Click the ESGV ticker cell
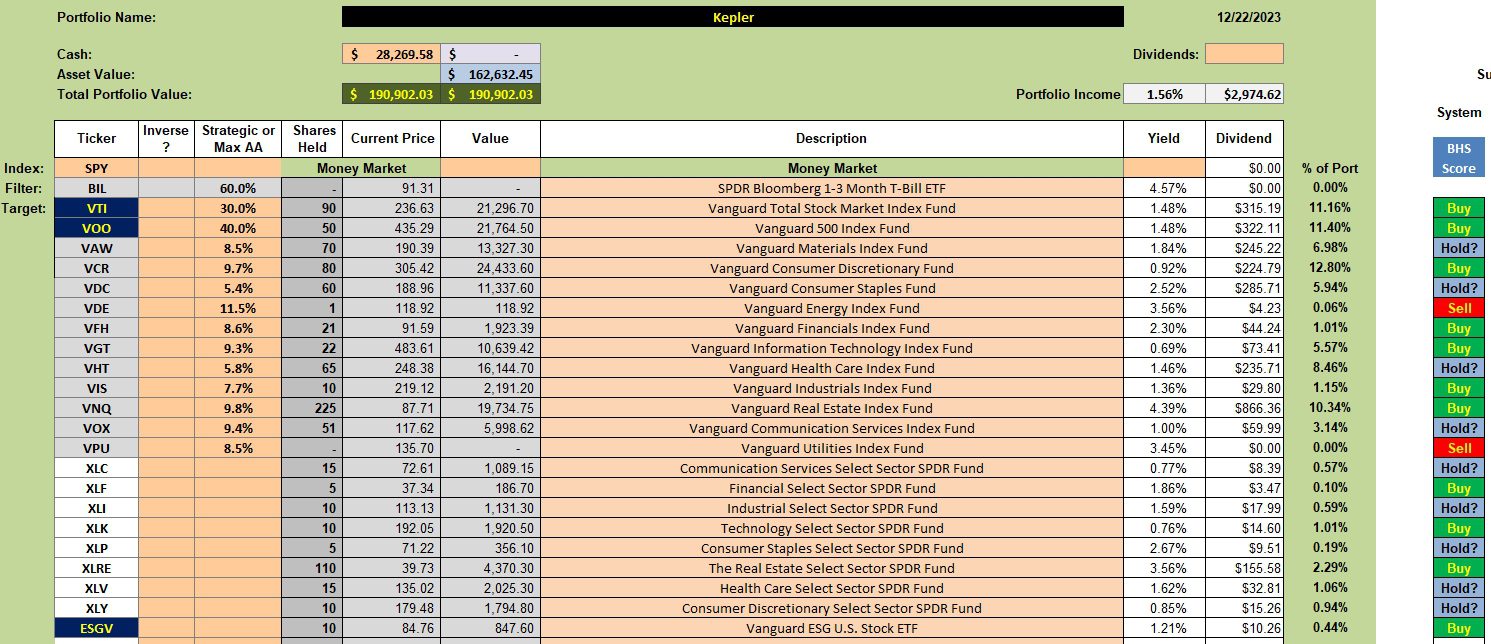The width and height of the screenshot is (1491, 644). click(x=96, y=628)
